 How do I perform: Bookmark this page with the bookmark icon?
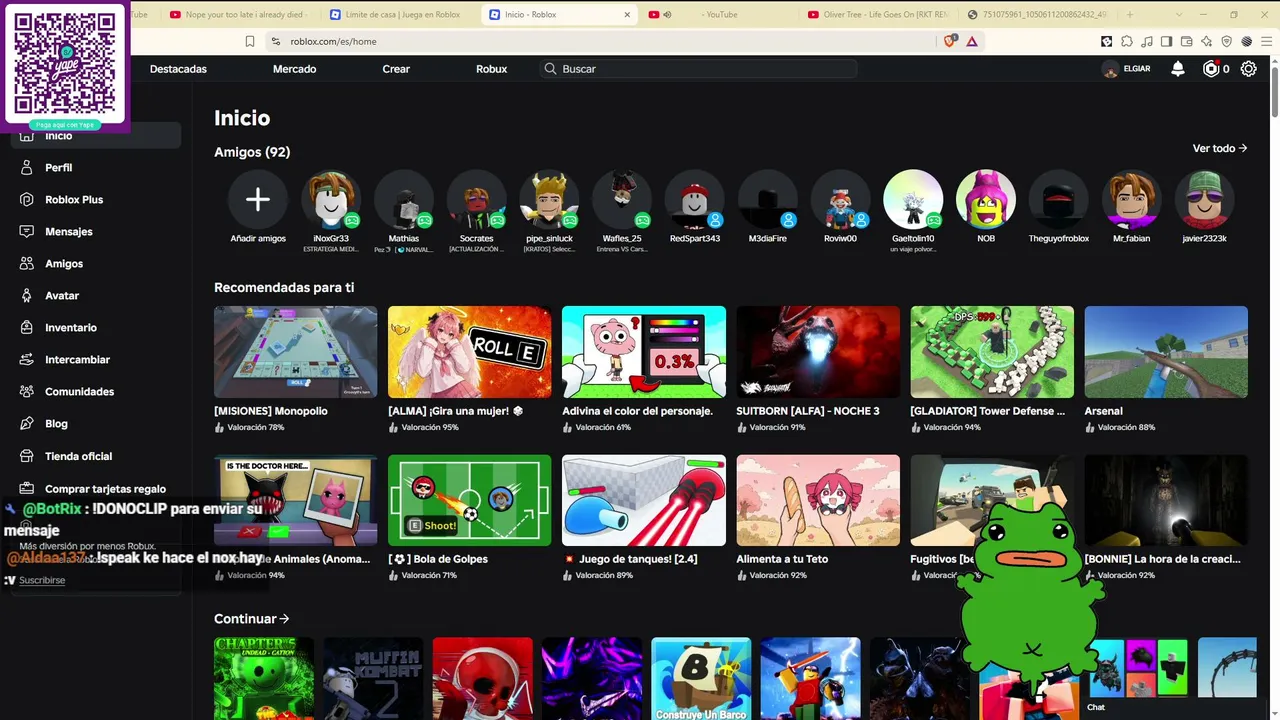(250, 41)
